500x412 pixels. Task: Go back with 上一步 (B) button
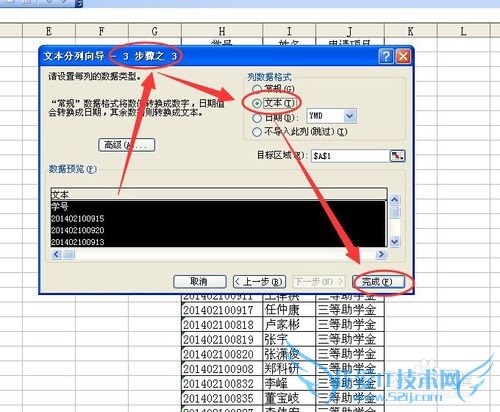coord(259,282)
